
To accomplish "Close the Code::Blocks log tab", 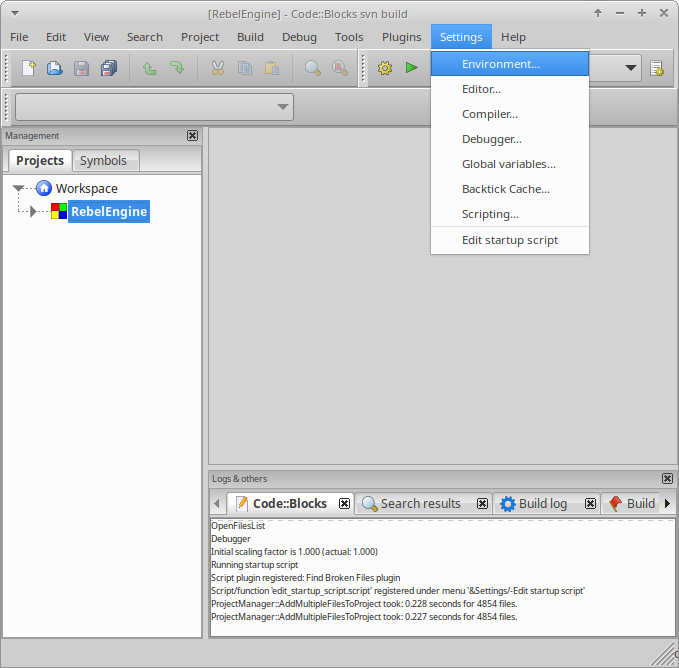I will [344, 503].
